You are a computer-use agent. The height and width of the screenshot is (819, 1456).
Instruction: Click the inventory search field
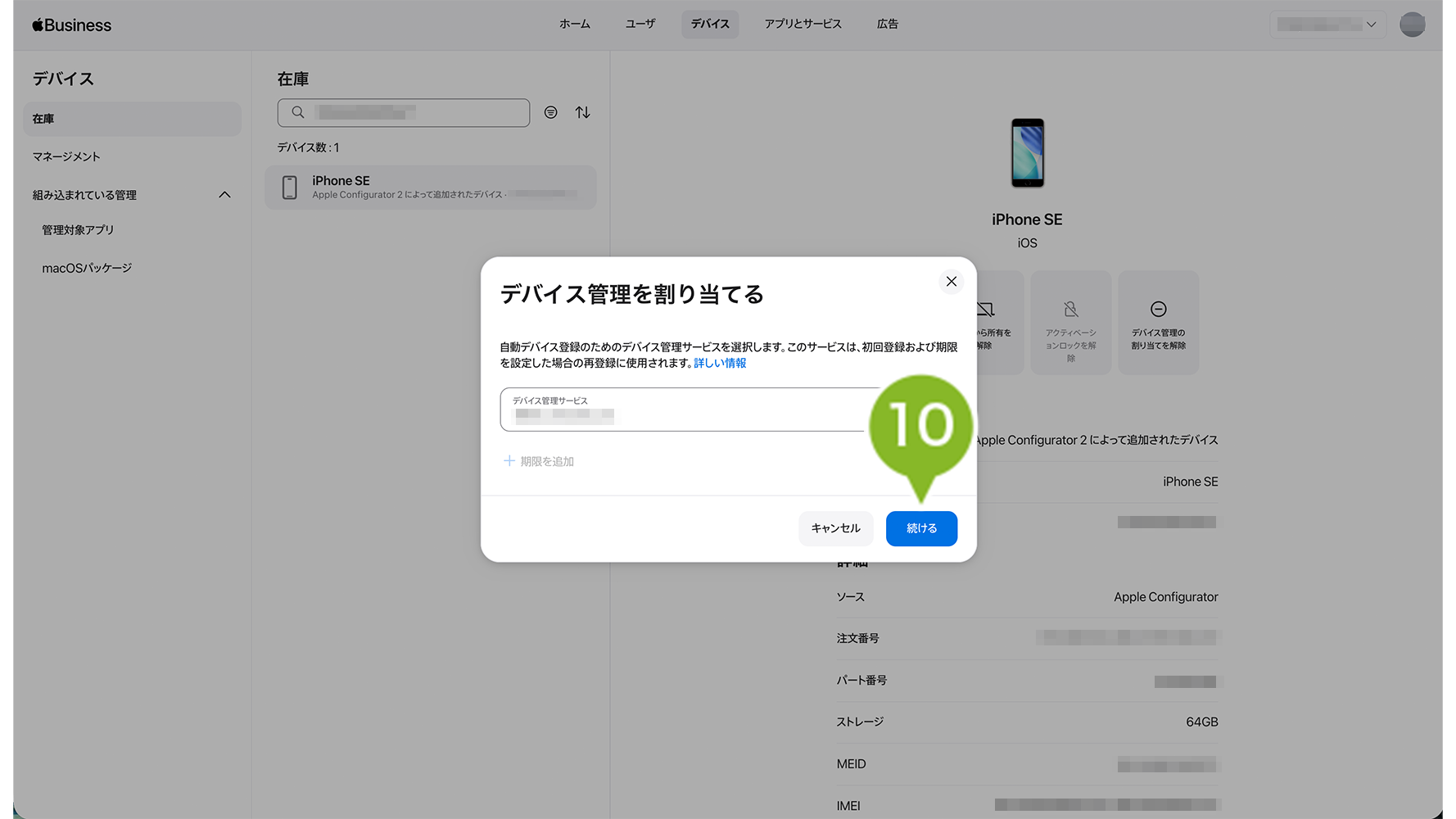[x=404, y=113]
